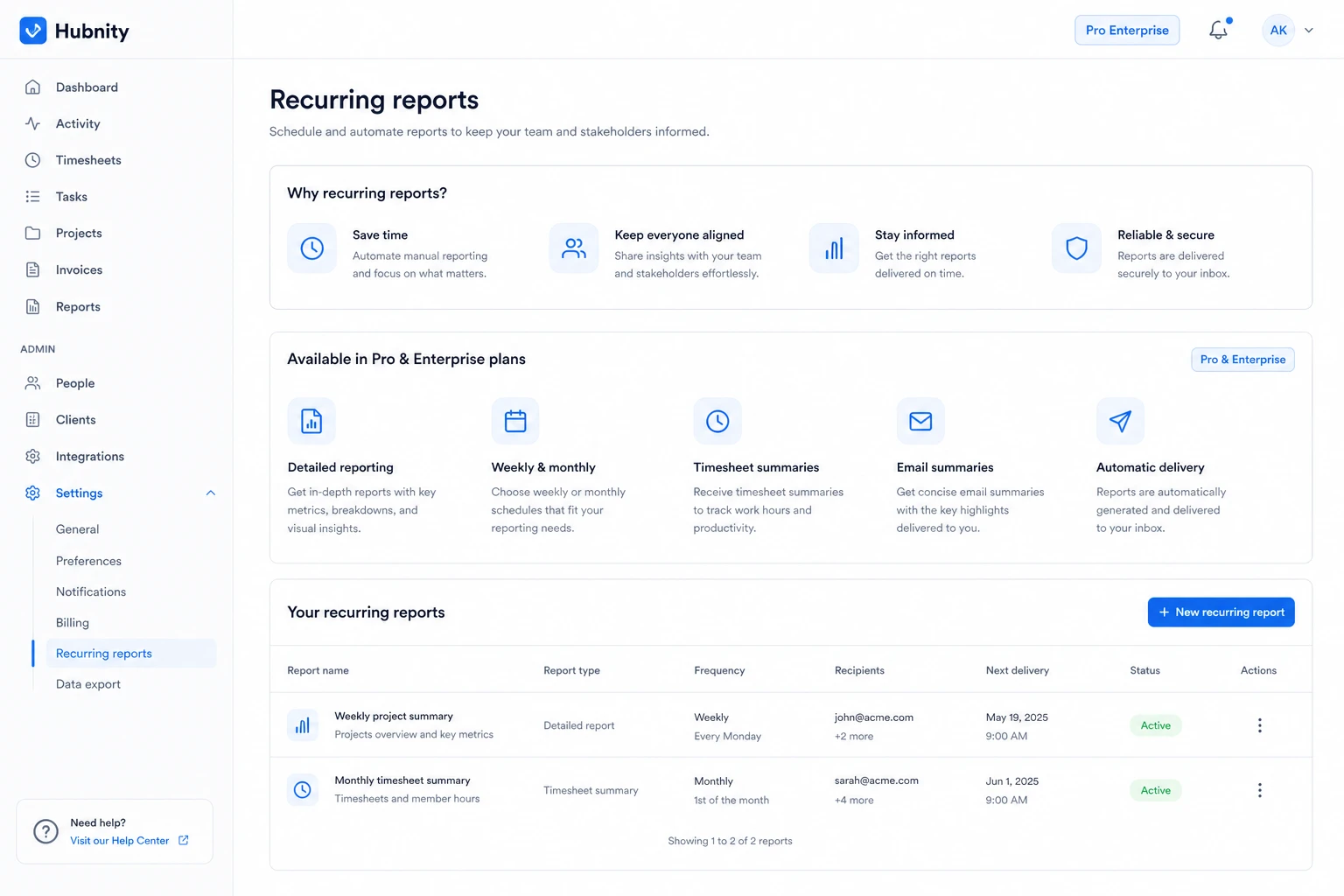Open Dashboard from the sidebar

[87, 87]
